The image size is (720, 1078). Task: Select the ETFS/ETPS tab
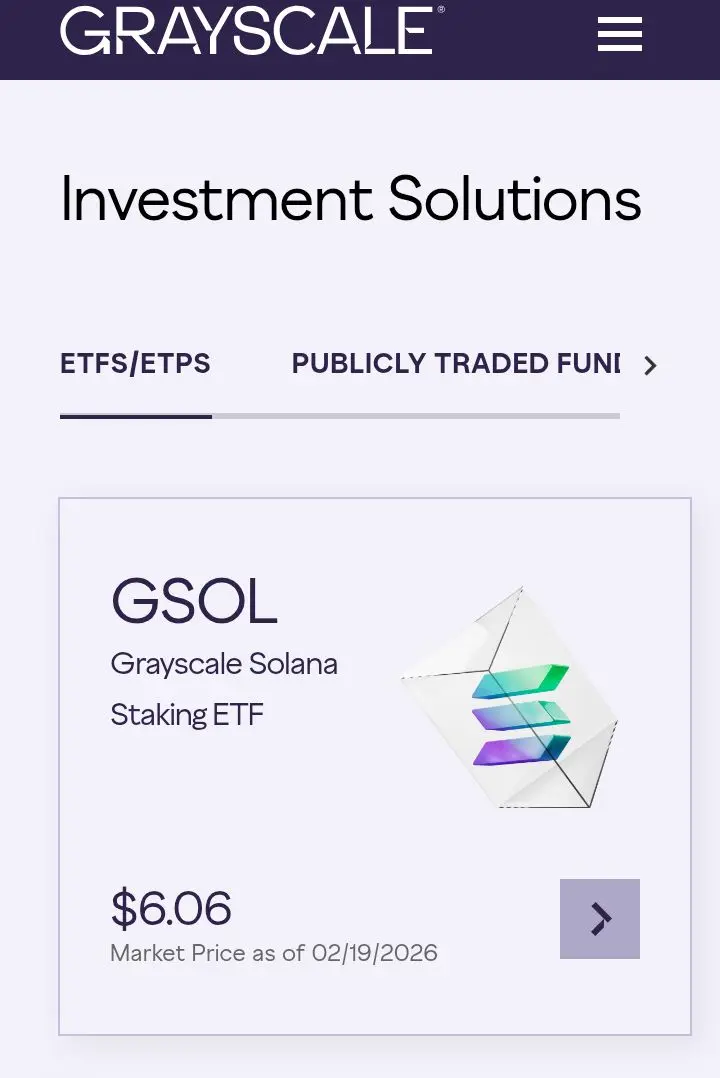[x=135, y=363]
